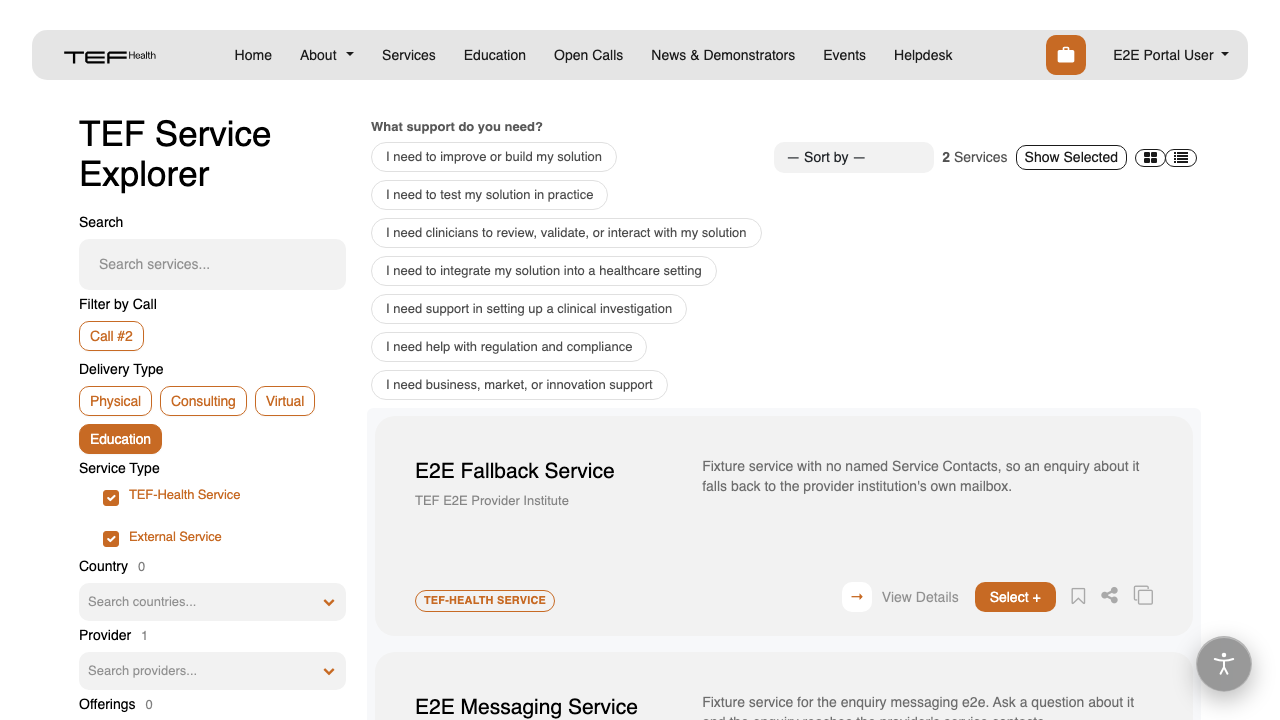Share the E2E Fallback Service

point(1110,596)
